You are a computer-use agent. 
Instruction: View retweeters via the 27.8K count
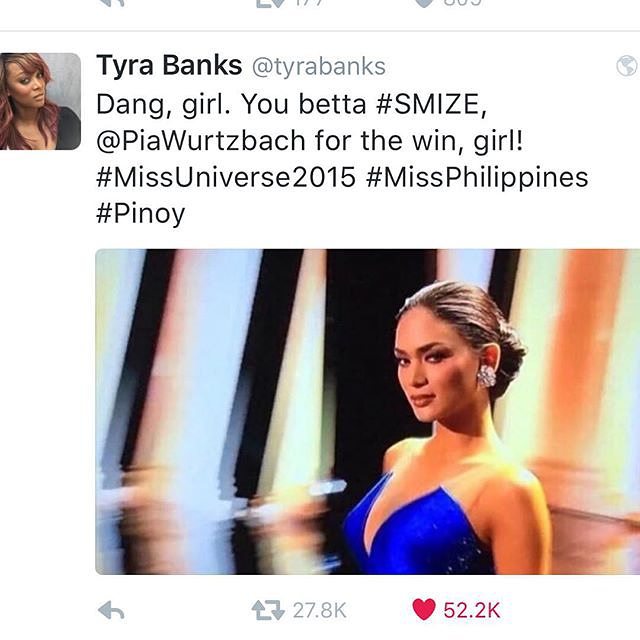[320, 611]
